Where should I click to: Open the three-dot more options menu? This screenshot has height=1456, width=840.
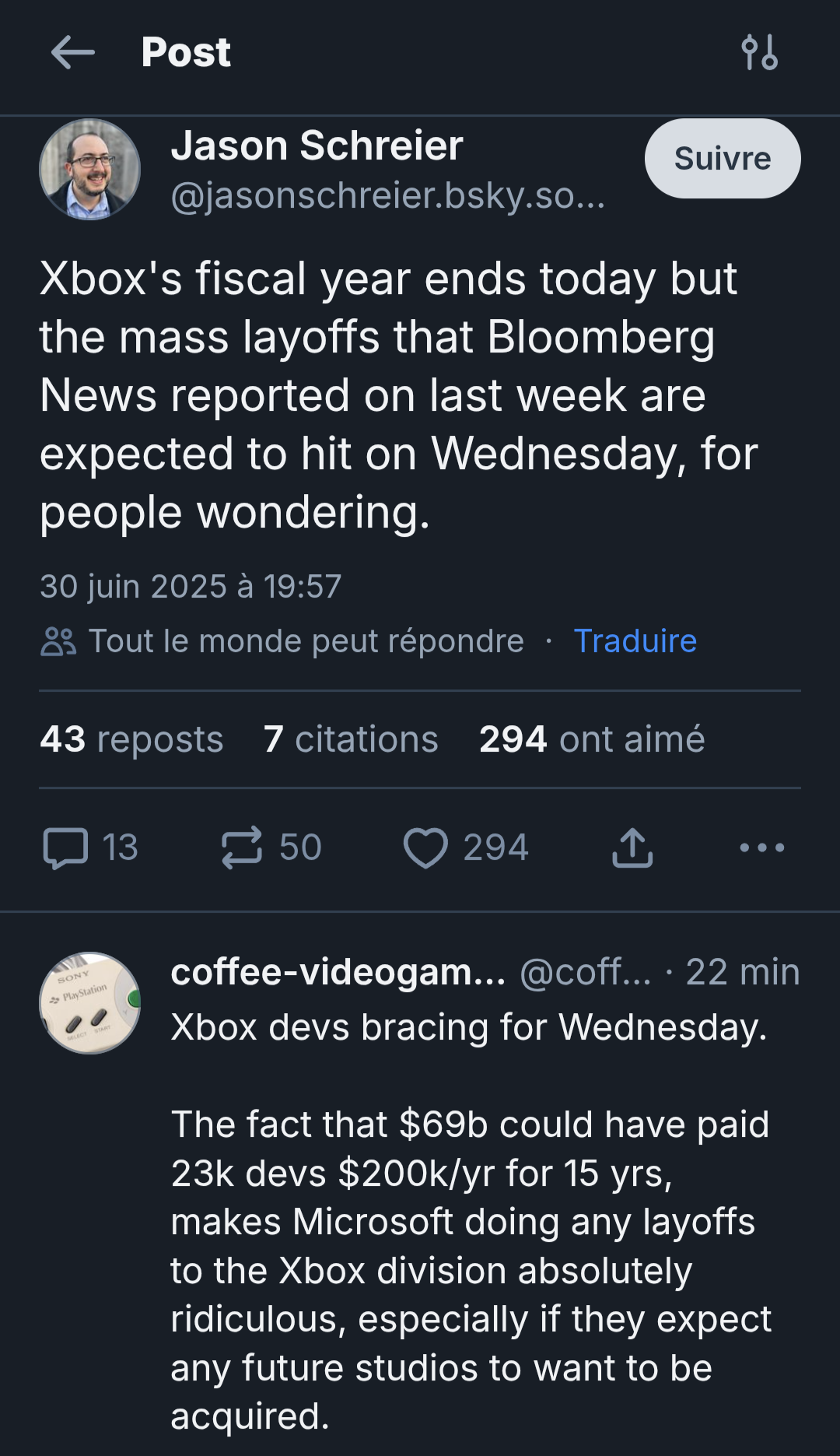tap(762, 847)
